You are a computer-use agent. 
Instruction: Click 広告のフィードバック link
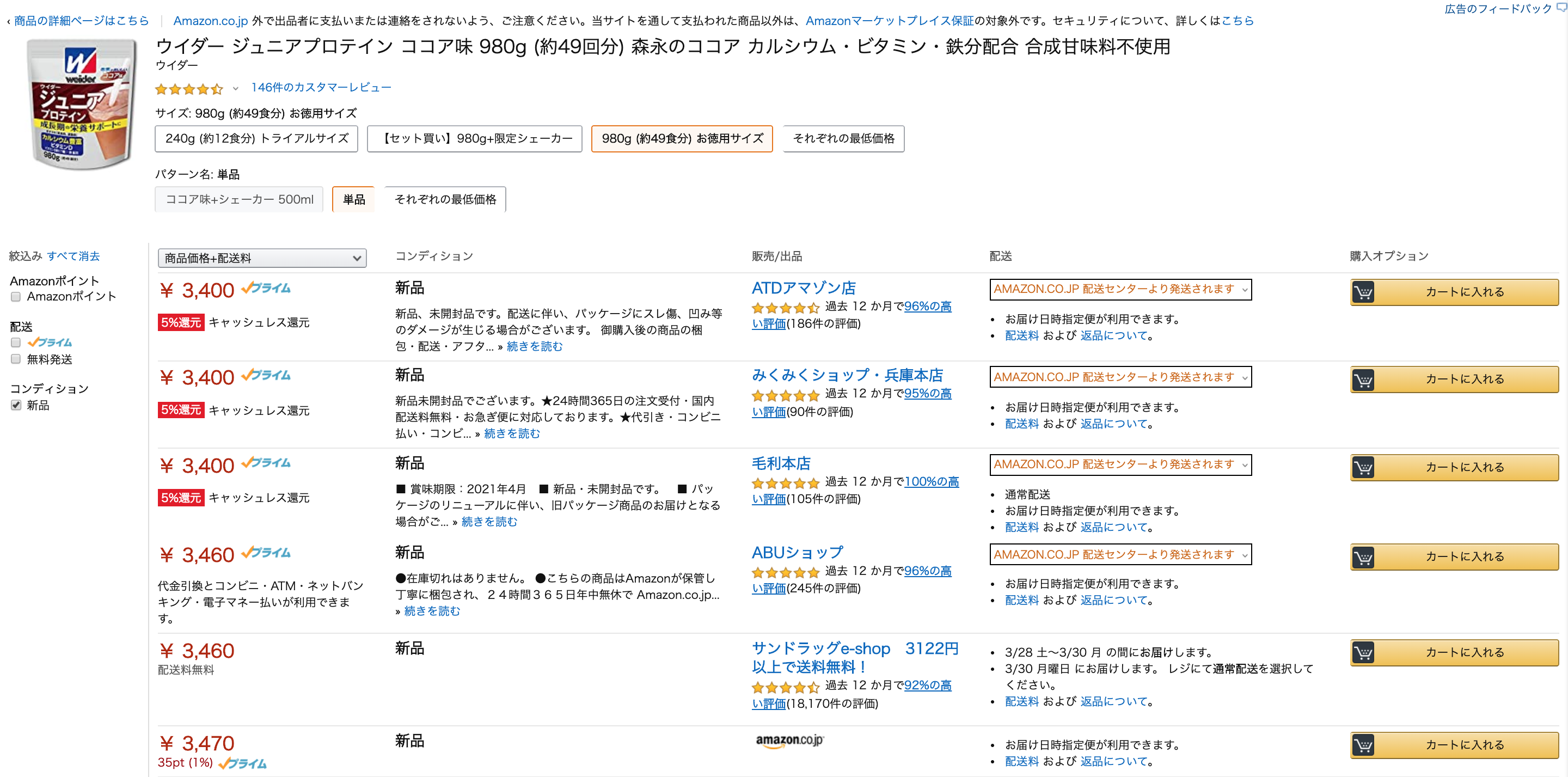coord(1498,9)
